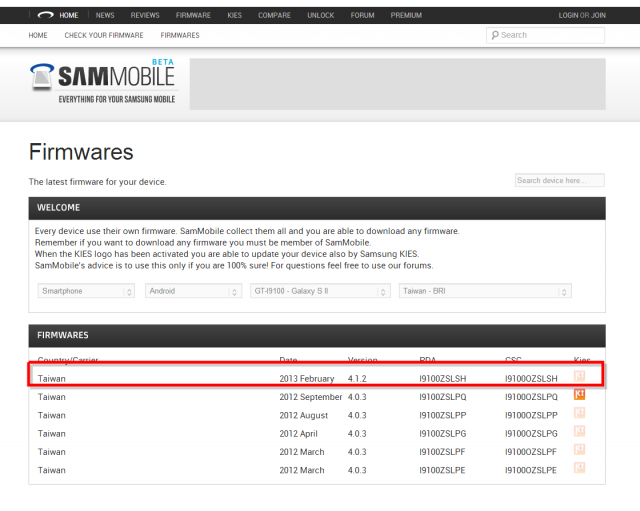Select the 2012 April firmware date cell
The height and width of the screenshot is (511, 640).
[x=298, y=434]
